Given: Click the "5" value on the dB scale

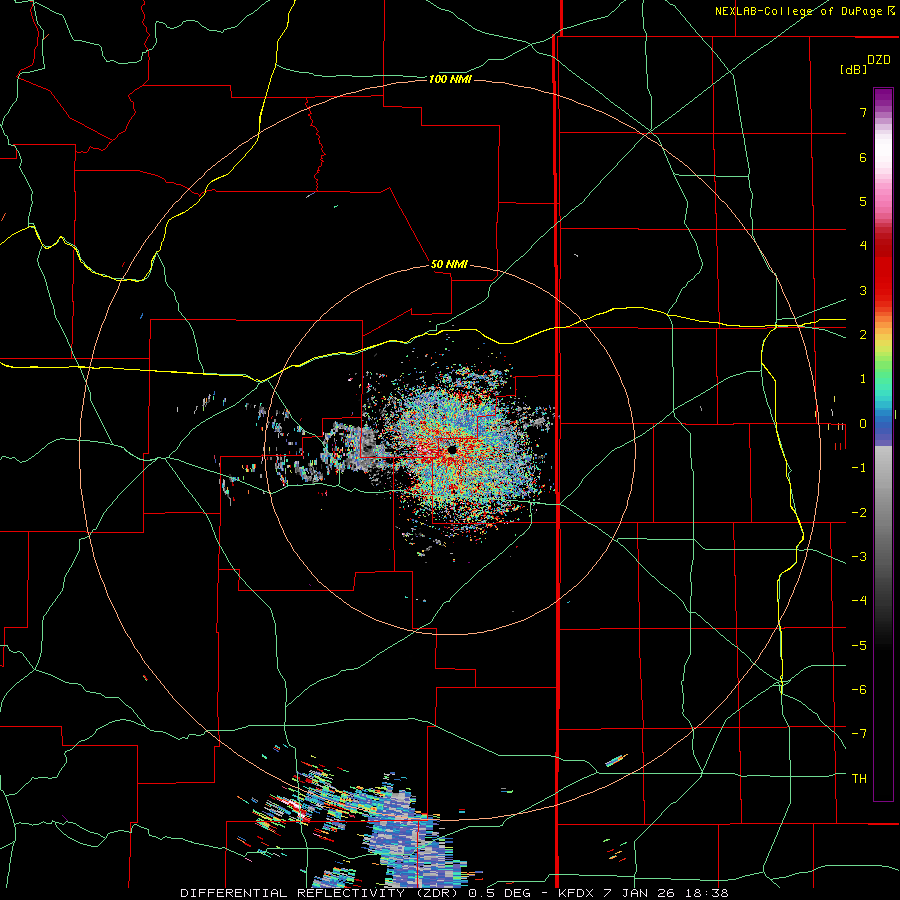Looking at the screenshot, I should [863, 201].
